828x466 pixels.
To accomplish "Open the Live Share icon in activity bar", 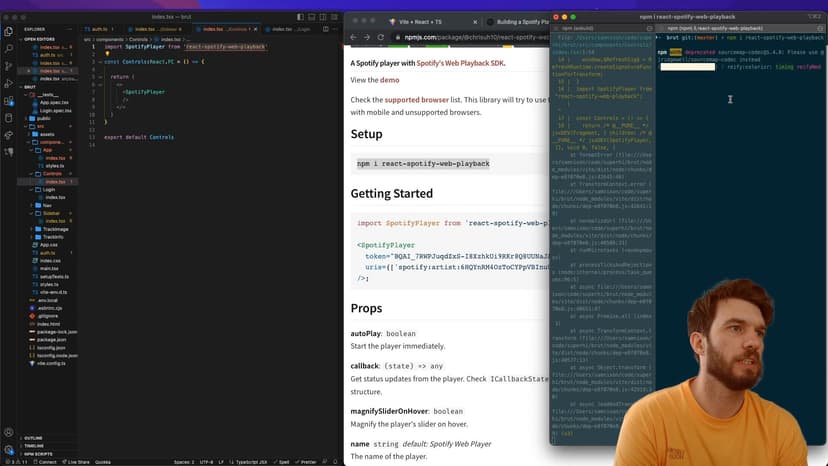I will (8, 135).
